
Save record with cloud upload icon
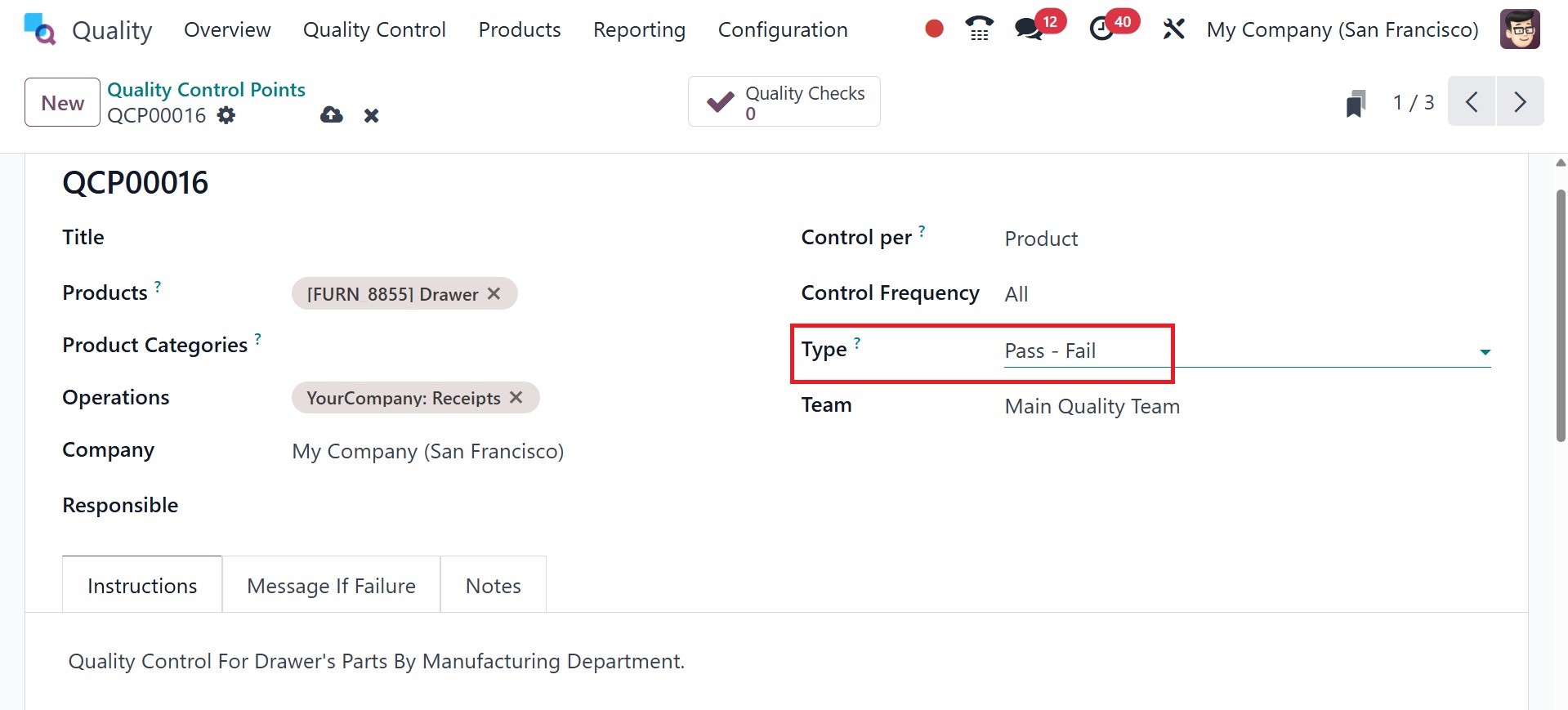click(x=332, y=115)
